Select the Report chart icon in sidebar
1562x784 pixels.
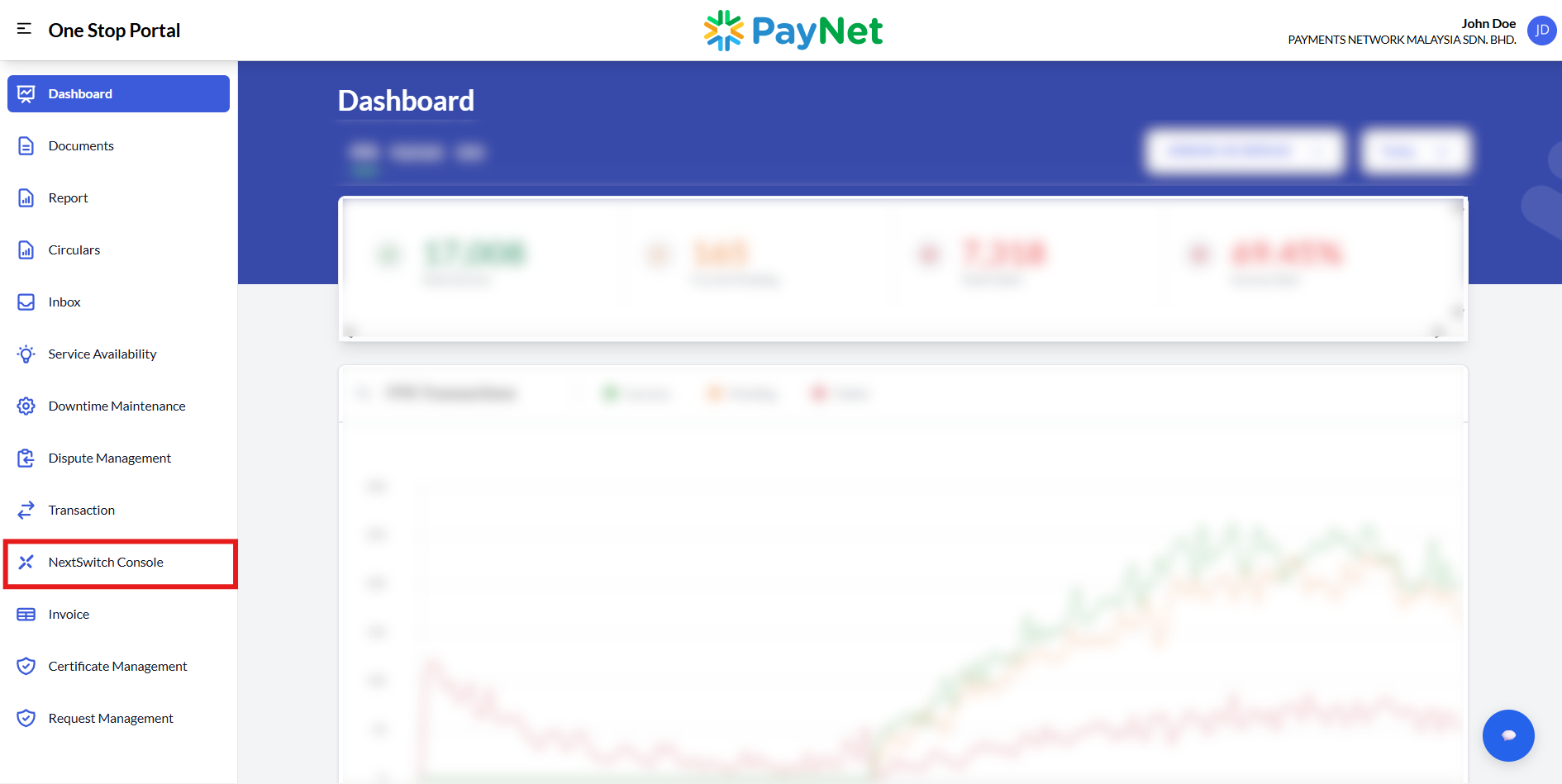pos(26,197)
